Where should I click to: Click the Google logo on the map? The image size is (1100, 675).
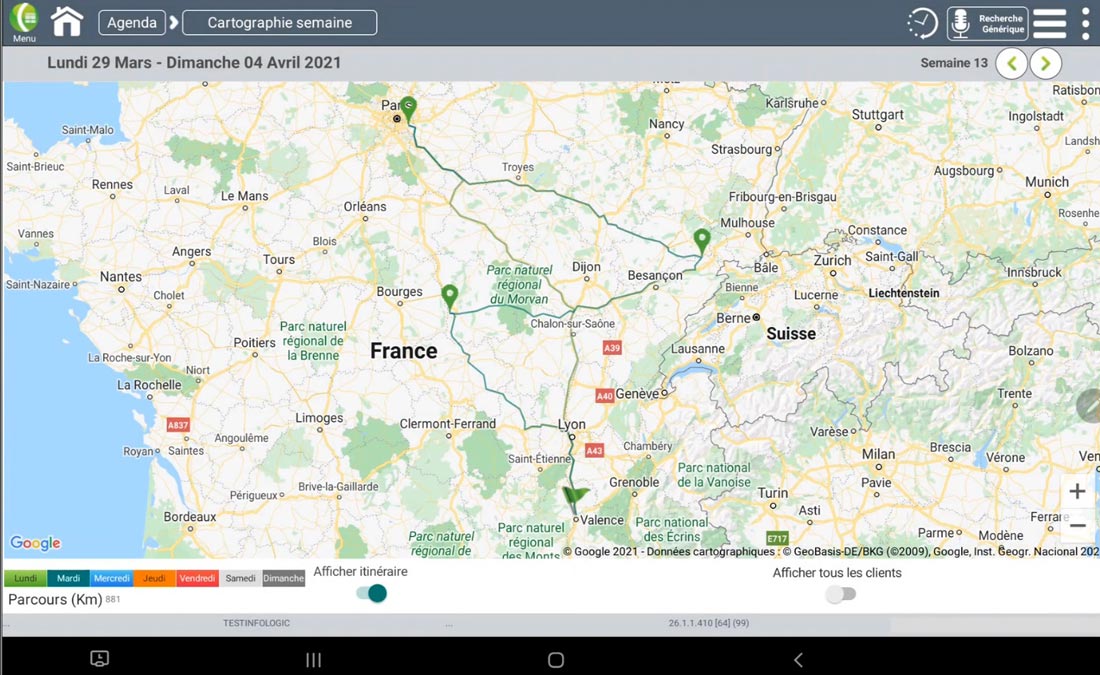pos(35,543)
